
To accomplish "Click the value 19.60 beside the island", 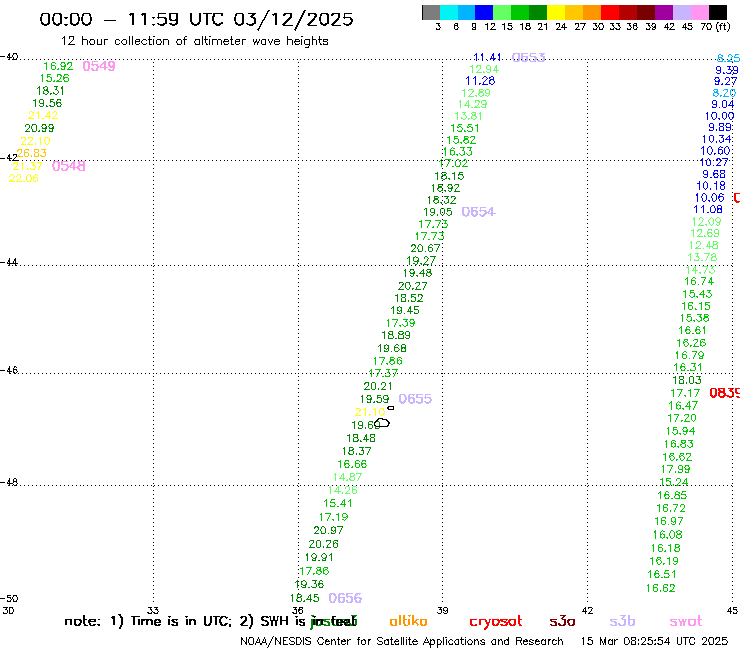I will [x=366, y=425].
